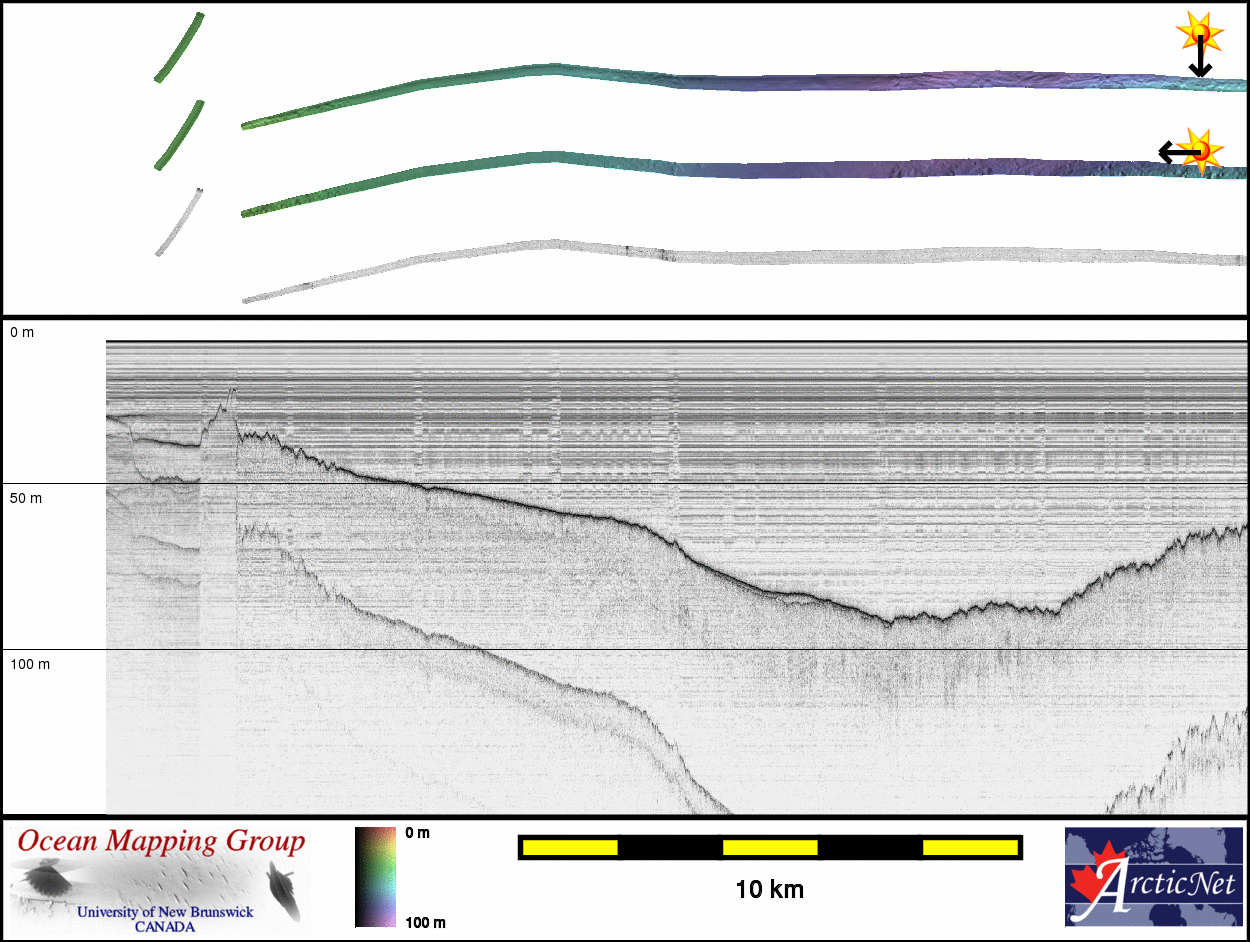Click the 10 km scale bar label

[769, 889]
